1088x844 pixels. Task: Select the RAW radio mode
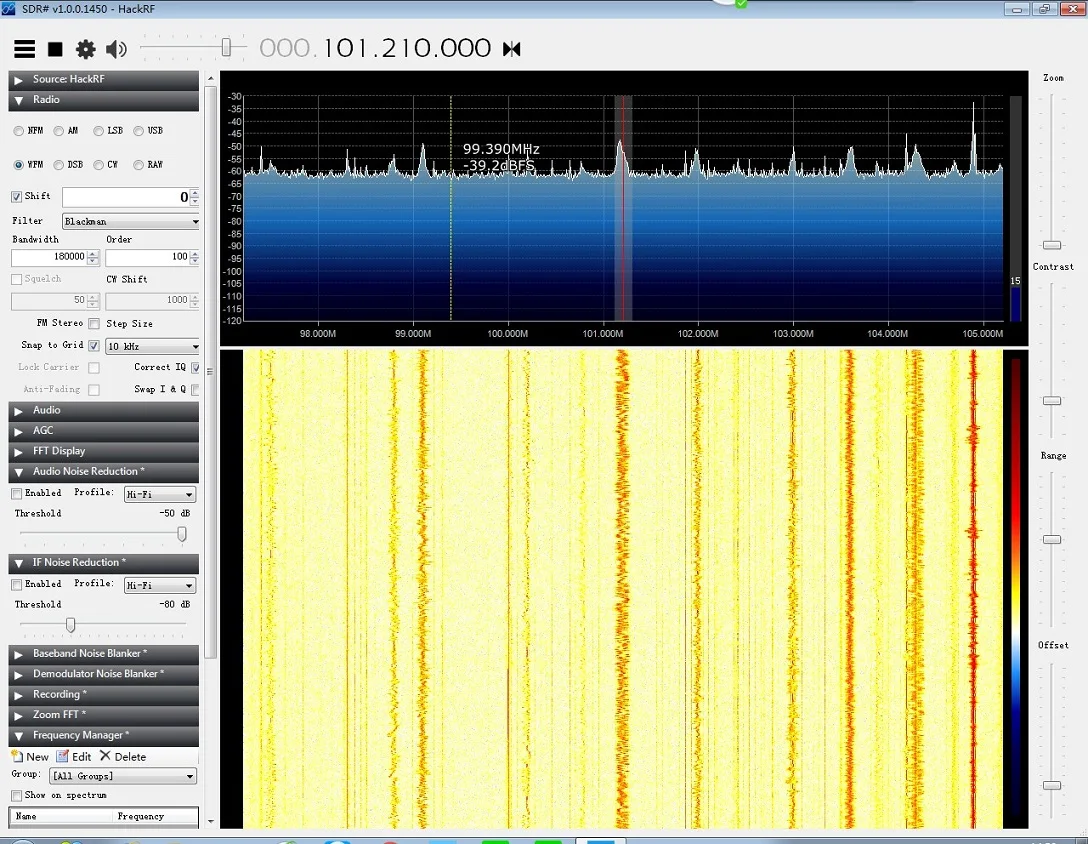[x=139, y=164]
